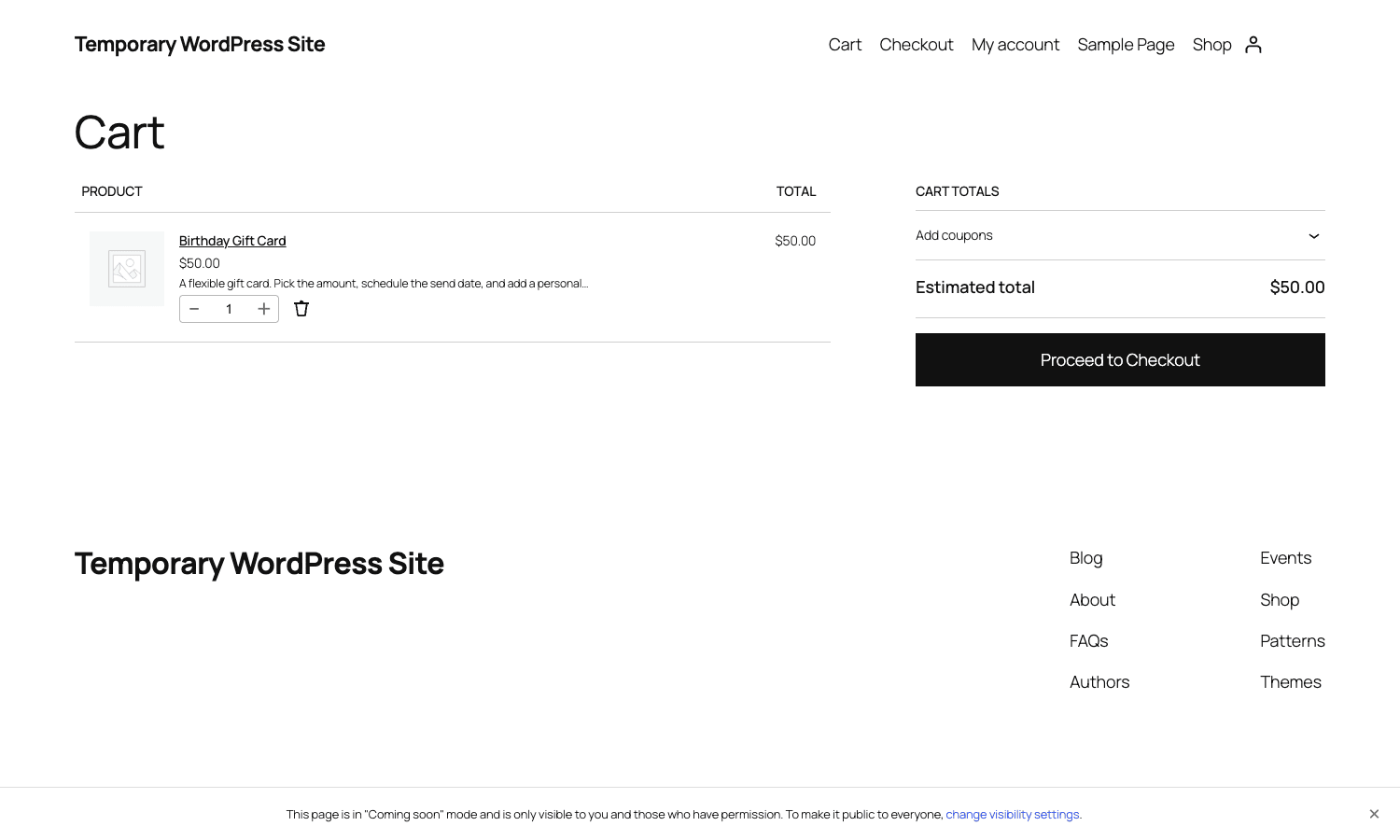
Task: Open Shop in the header navigation
Action: tap(1211, 45)
